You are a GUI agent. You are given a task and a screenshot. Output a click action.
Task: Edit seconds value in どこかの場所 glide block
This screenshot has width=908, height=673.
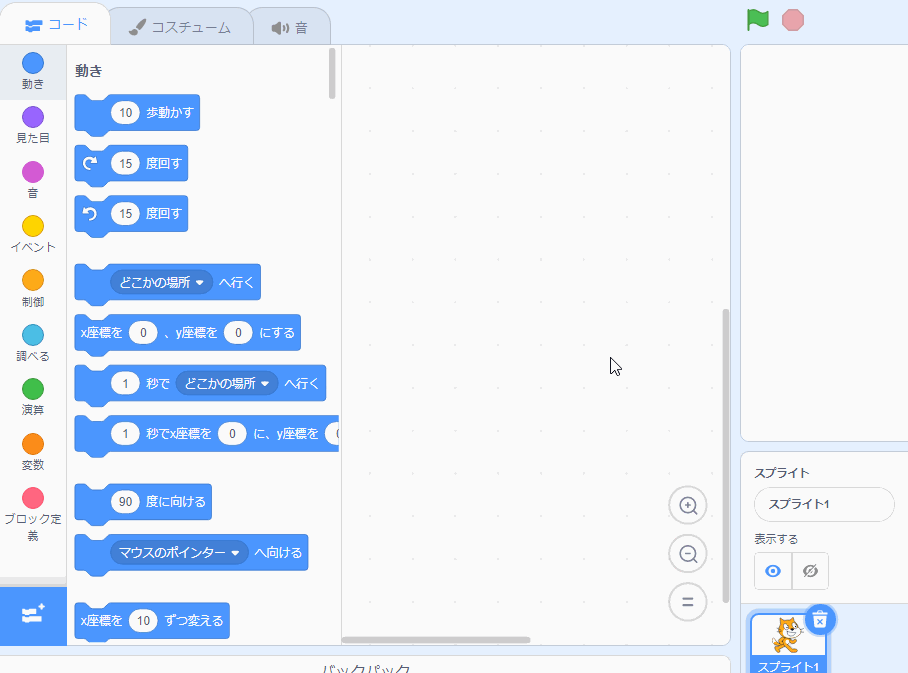pos(125,383)
